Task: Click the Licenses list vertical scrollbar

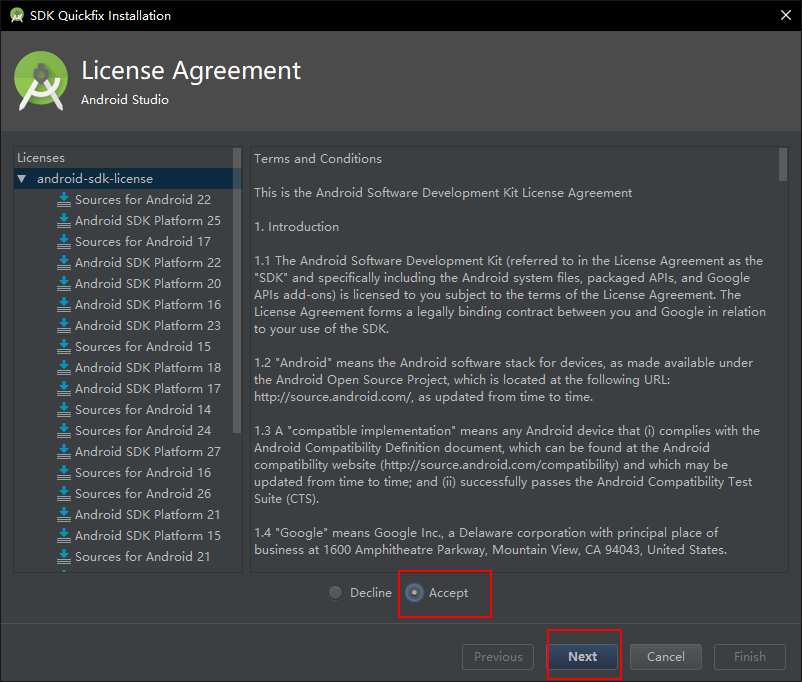Action: [x=237, y=290]
